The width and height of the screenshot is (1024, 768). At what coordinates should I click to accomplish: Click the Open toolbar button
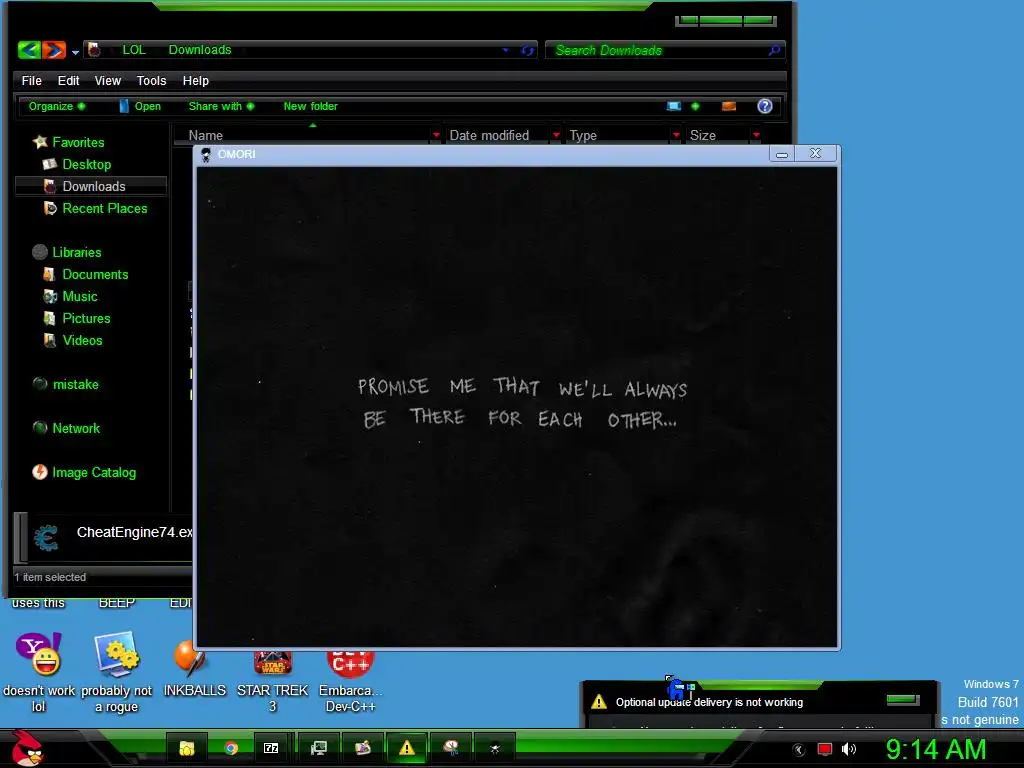tap(140, 106)
